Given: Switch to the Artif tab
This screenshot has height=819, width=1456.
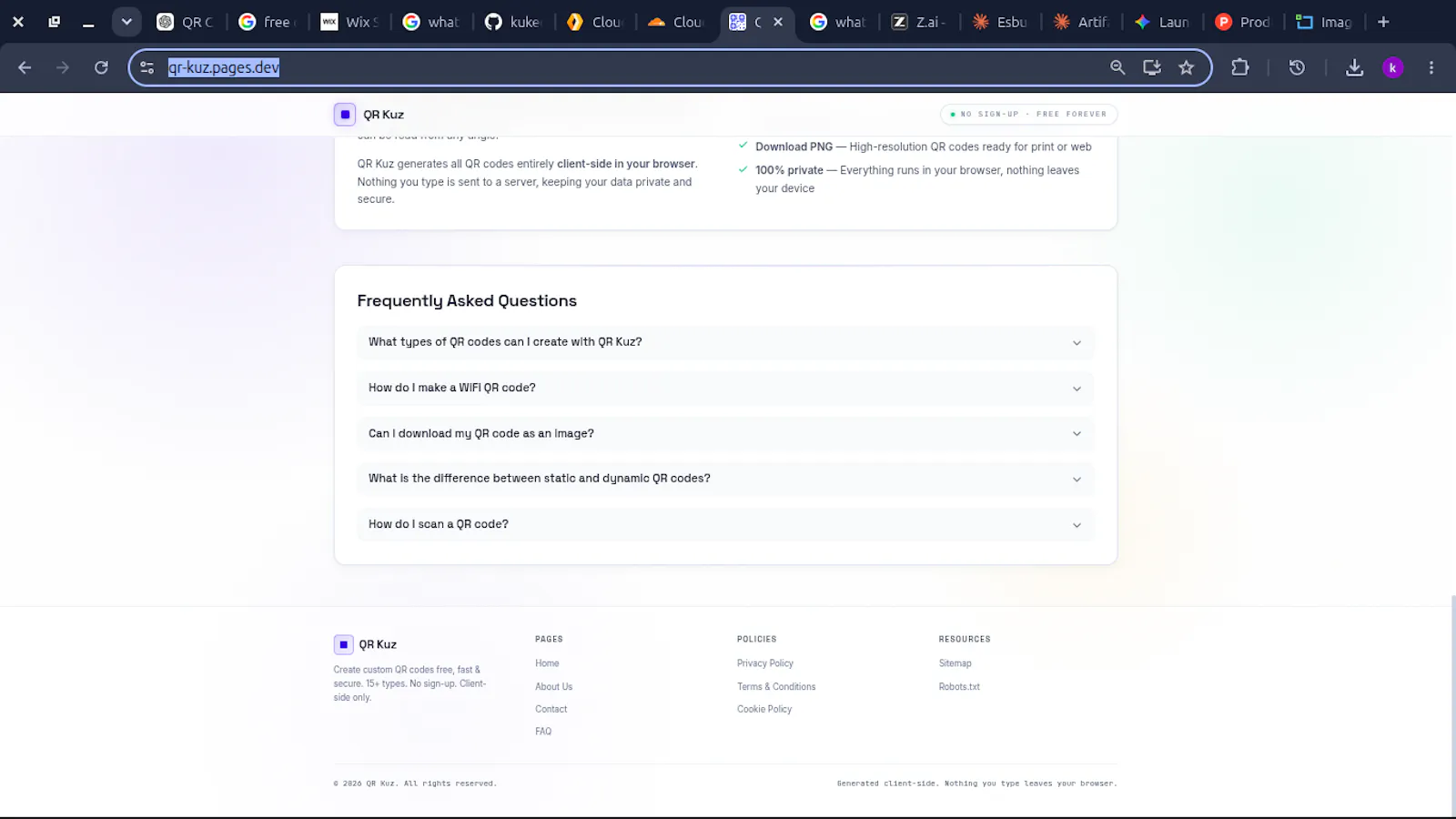Looking at the screenshot, I should pyautogui.click(x=1082, y=22).
